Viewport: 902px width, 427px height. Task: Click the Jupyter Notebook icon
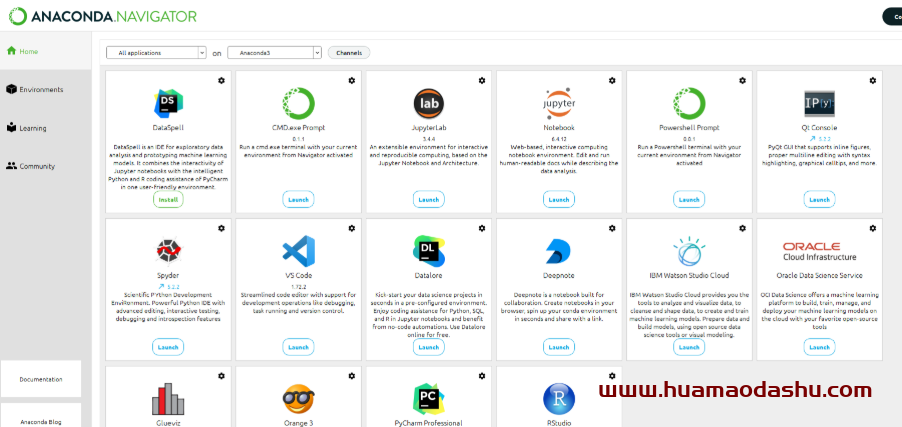point(559,104)
